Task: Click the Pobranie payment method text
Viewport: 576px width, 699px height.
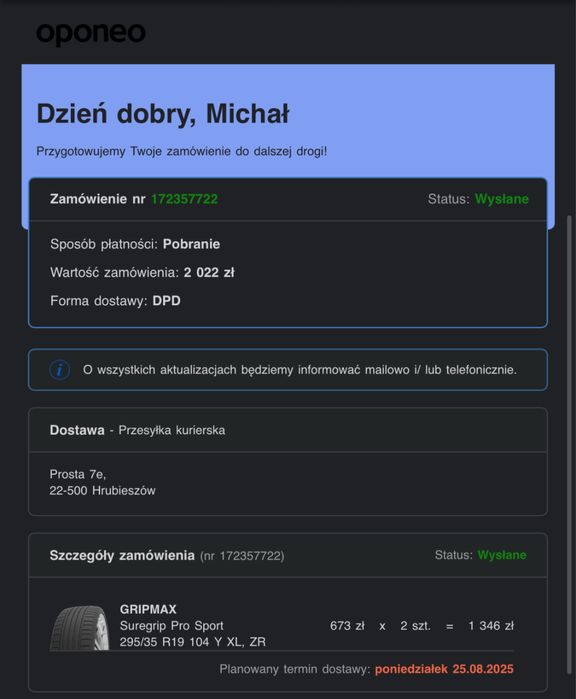Action: tap(191, 244)
